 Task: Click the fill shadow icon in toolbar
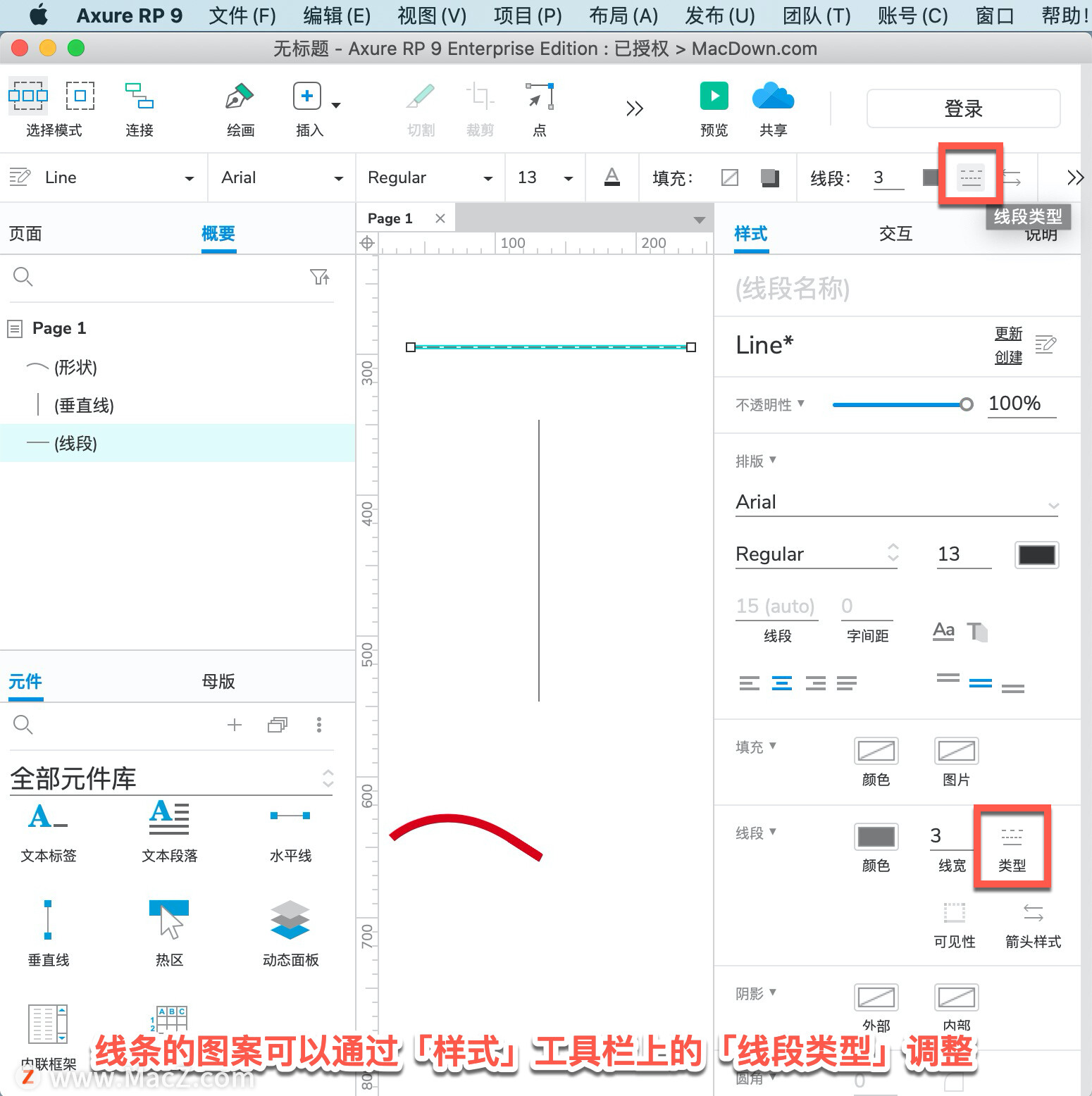tap(770, 178)
